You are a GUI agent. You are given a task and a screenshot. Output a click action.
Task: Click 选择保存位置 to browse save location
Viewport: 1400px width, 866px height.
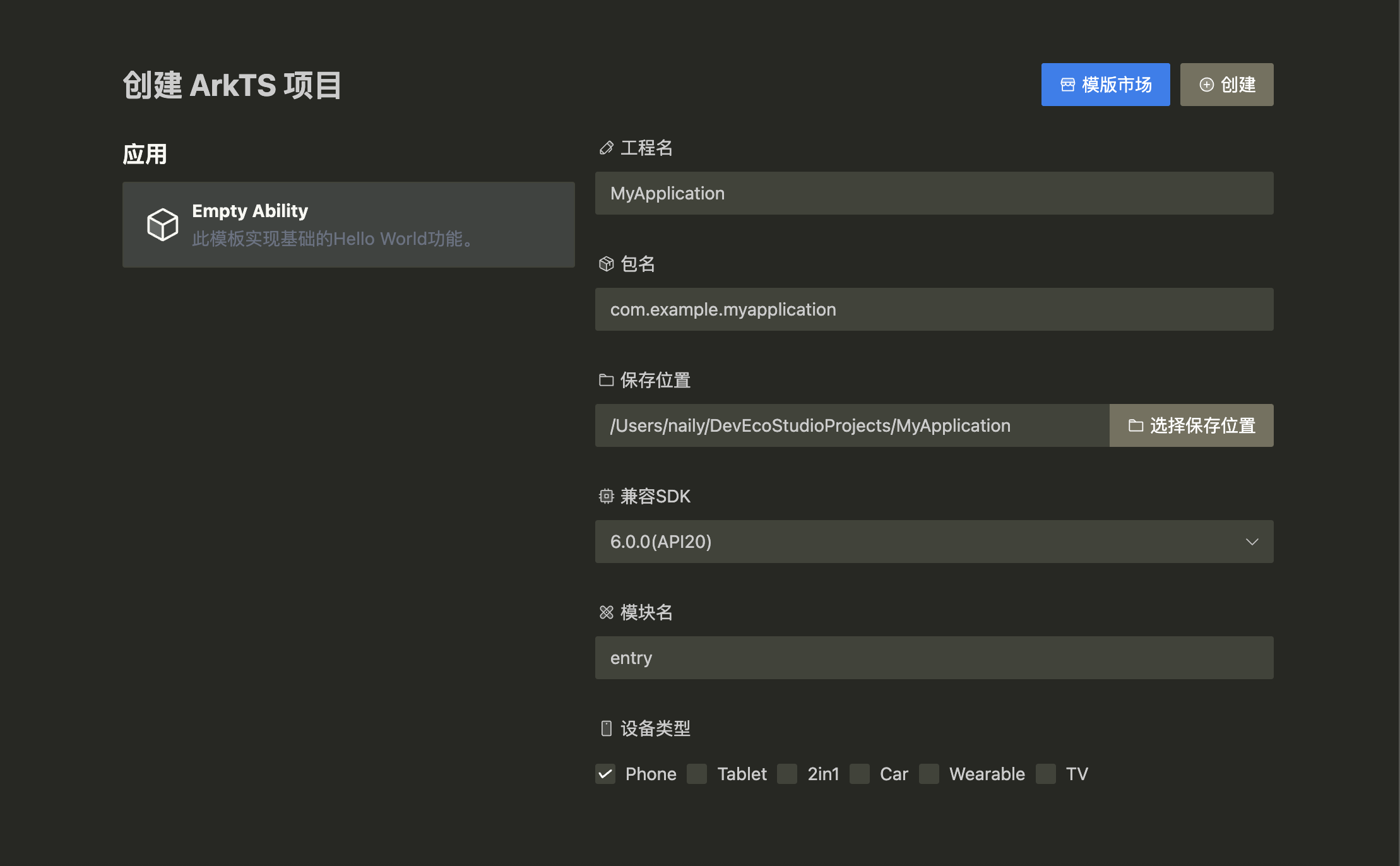tap(1191, 425)
